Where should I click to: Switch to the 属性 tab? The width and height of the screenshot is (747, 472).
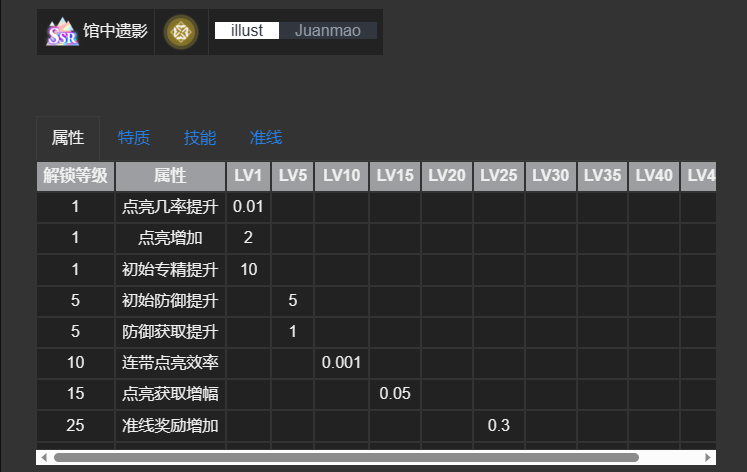pos(68,138)
